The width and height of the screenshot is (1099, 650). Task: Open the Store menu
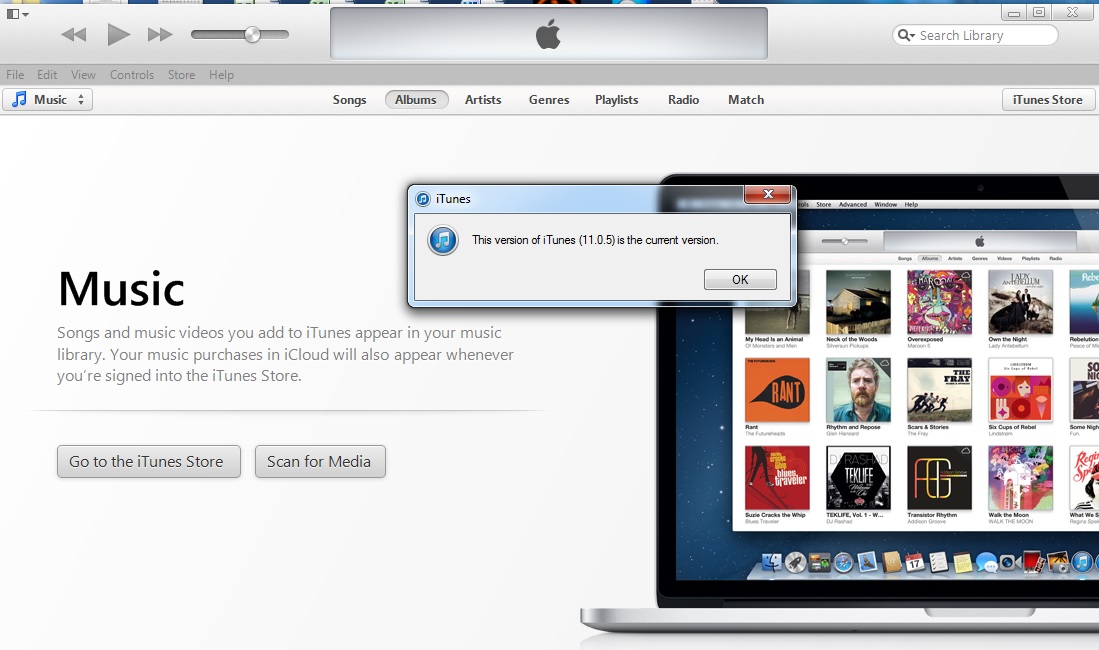[181, 74]
